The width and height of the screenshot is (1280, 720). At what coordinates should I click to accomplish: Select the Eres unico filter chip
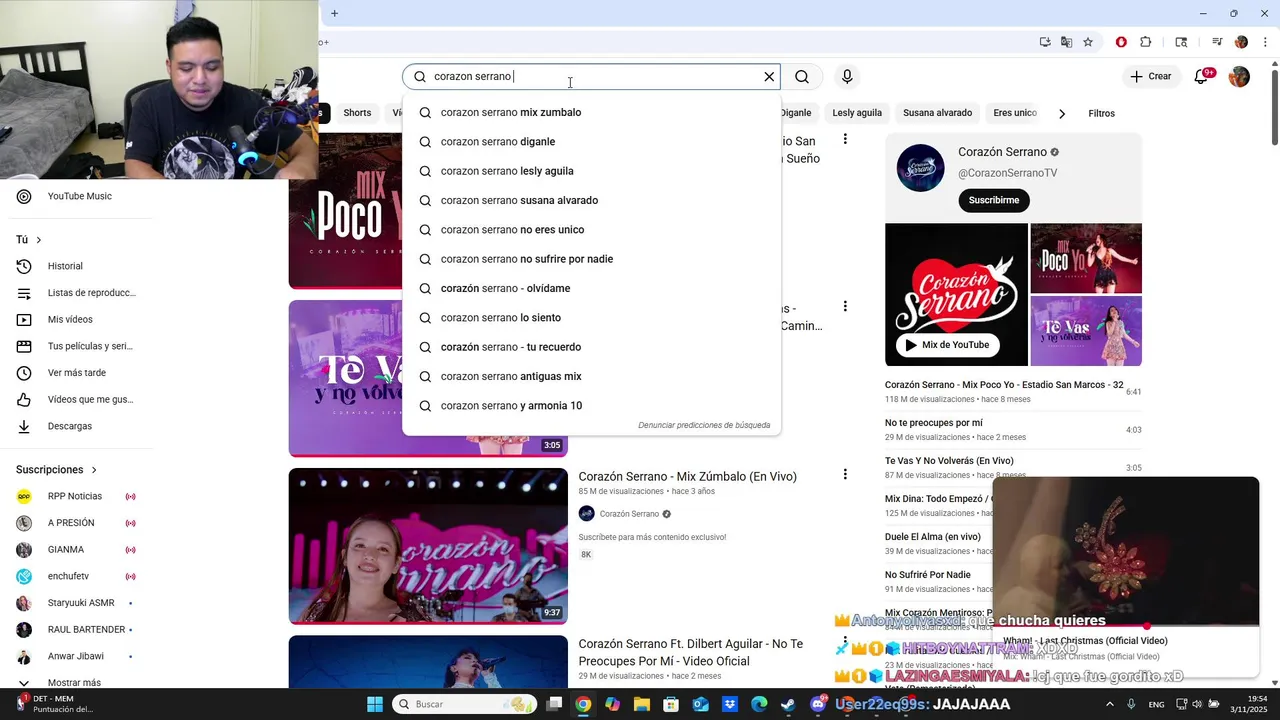(1015, 113)
